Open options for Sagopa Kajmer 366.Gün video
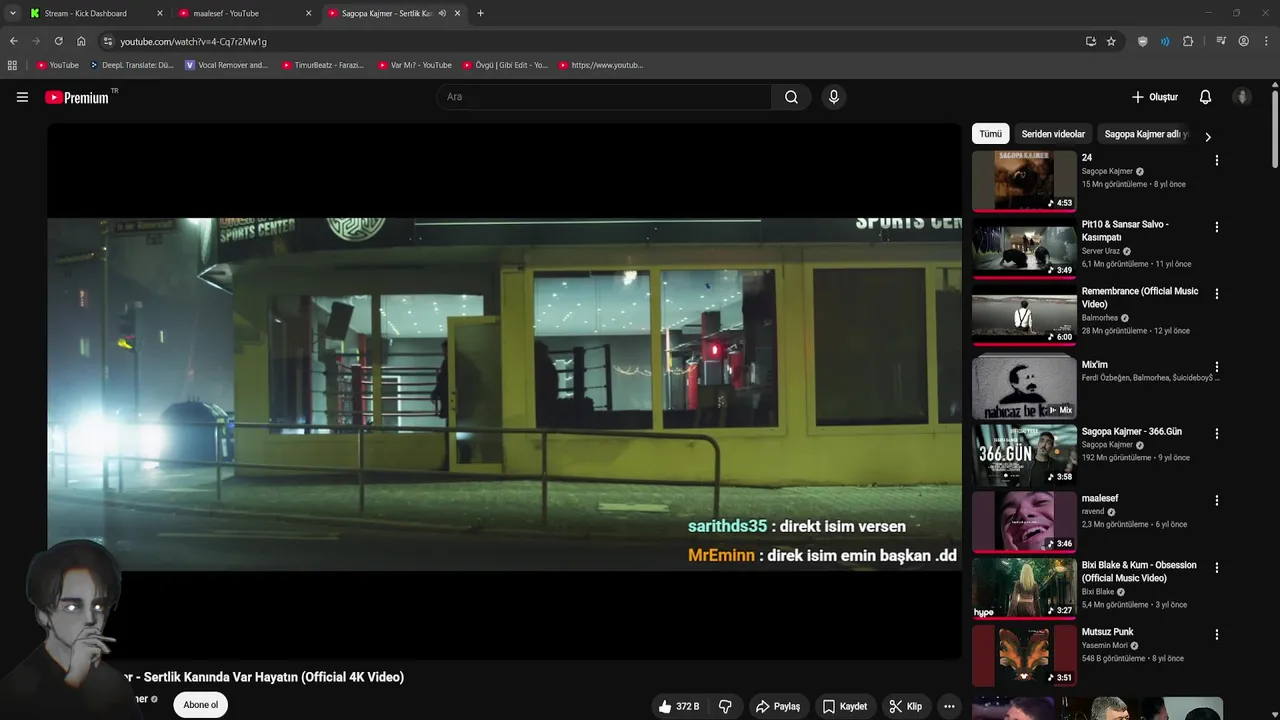Viewport: 1280px width, 720px height. point(1216,434)
